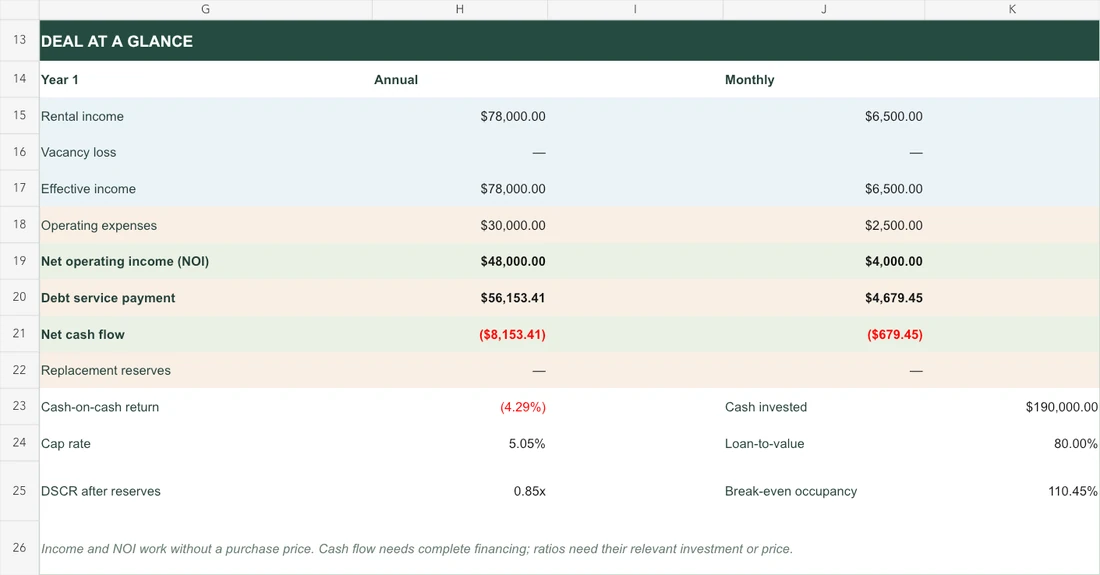The height and width of the screenshot is (575, 1100).
Task: Click the Loan-to-value label
Action: (x=765, y=443)
